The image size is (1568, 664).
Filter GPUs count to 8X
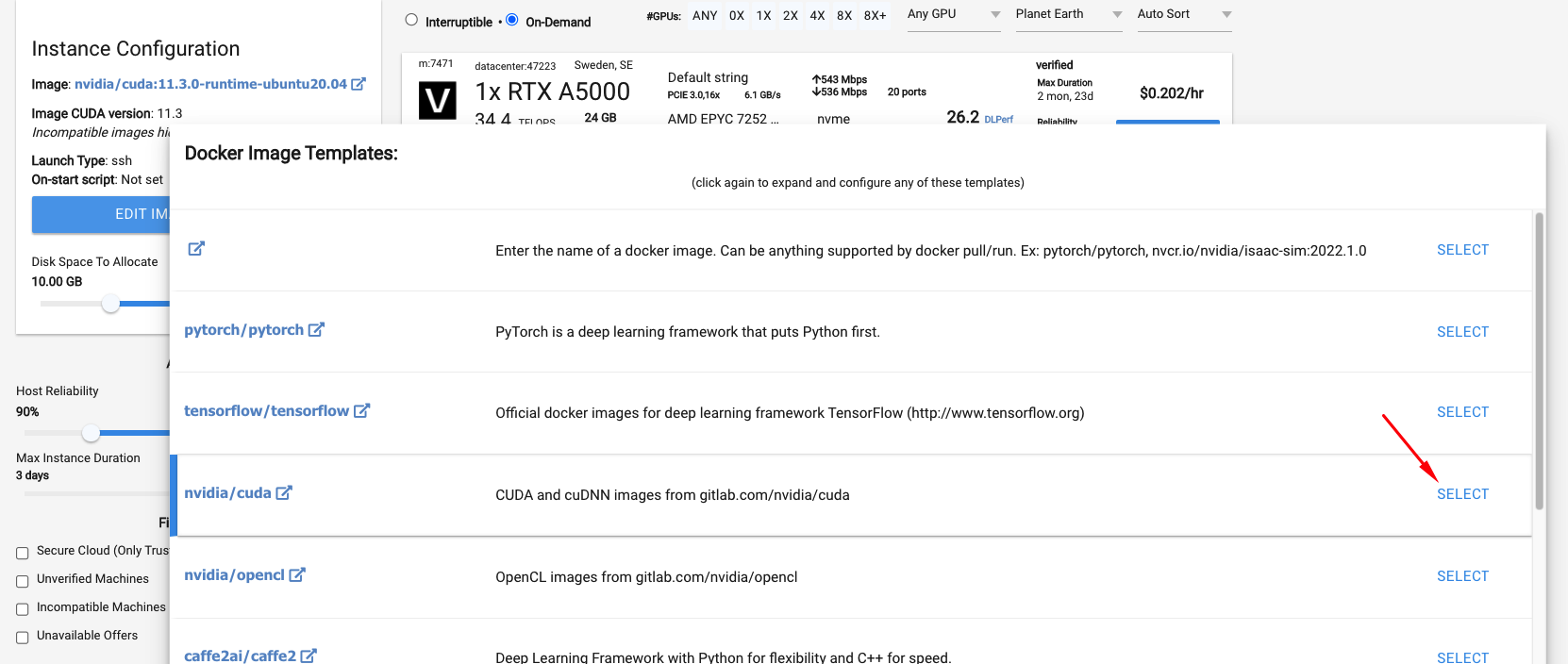(844, 16)
